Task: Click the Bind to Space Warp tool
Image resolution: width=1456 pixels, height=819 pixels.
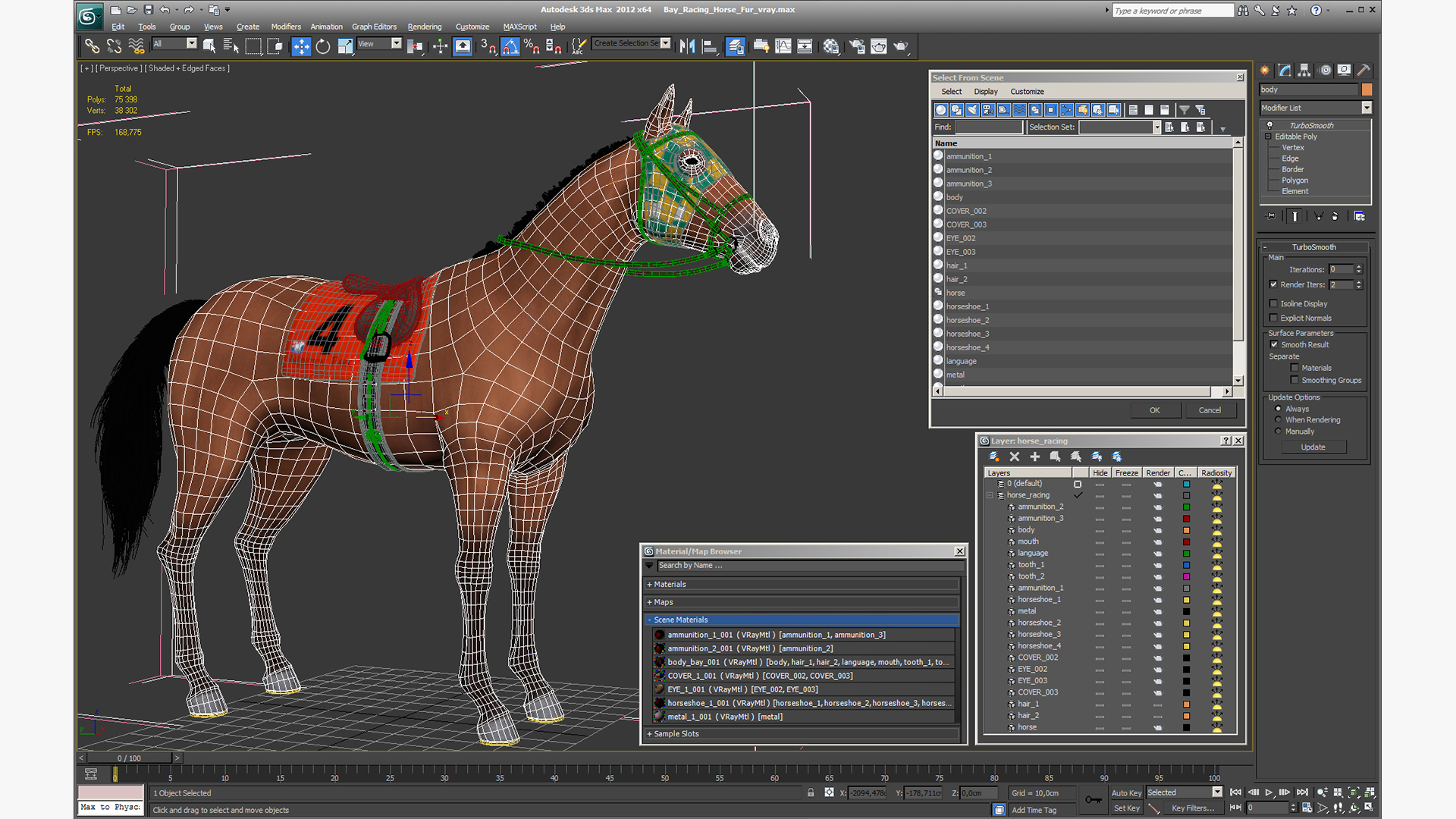Action: pyautogui.click(x=136, y=46)
